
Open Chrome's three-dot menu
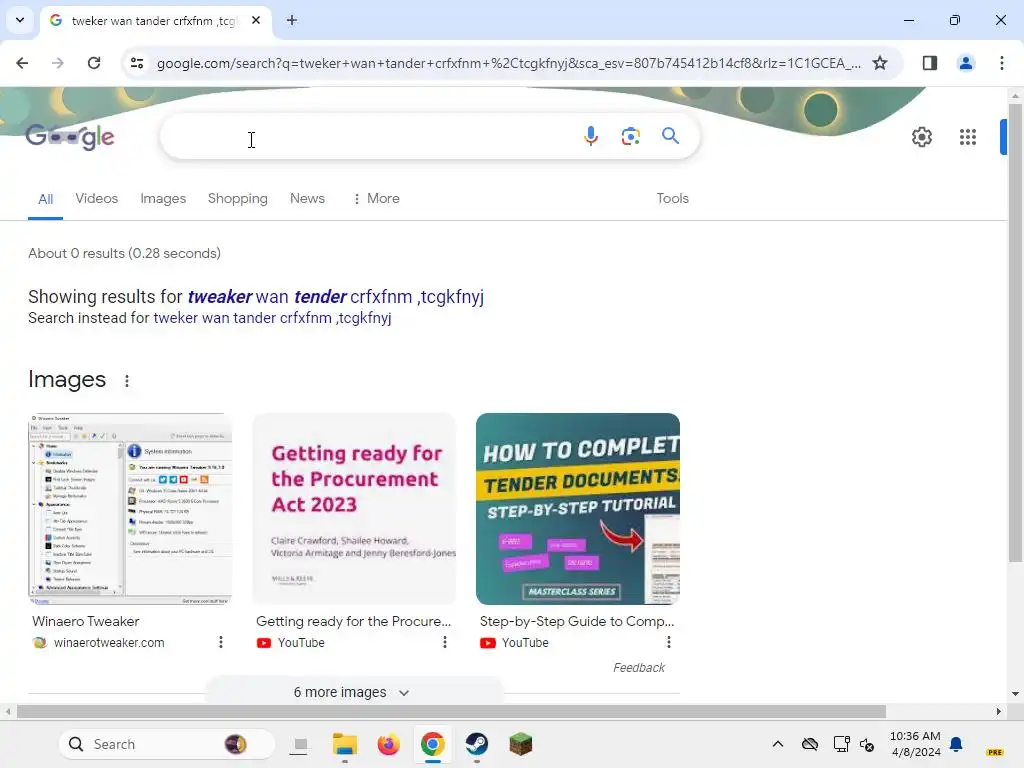pos(1001,63)
